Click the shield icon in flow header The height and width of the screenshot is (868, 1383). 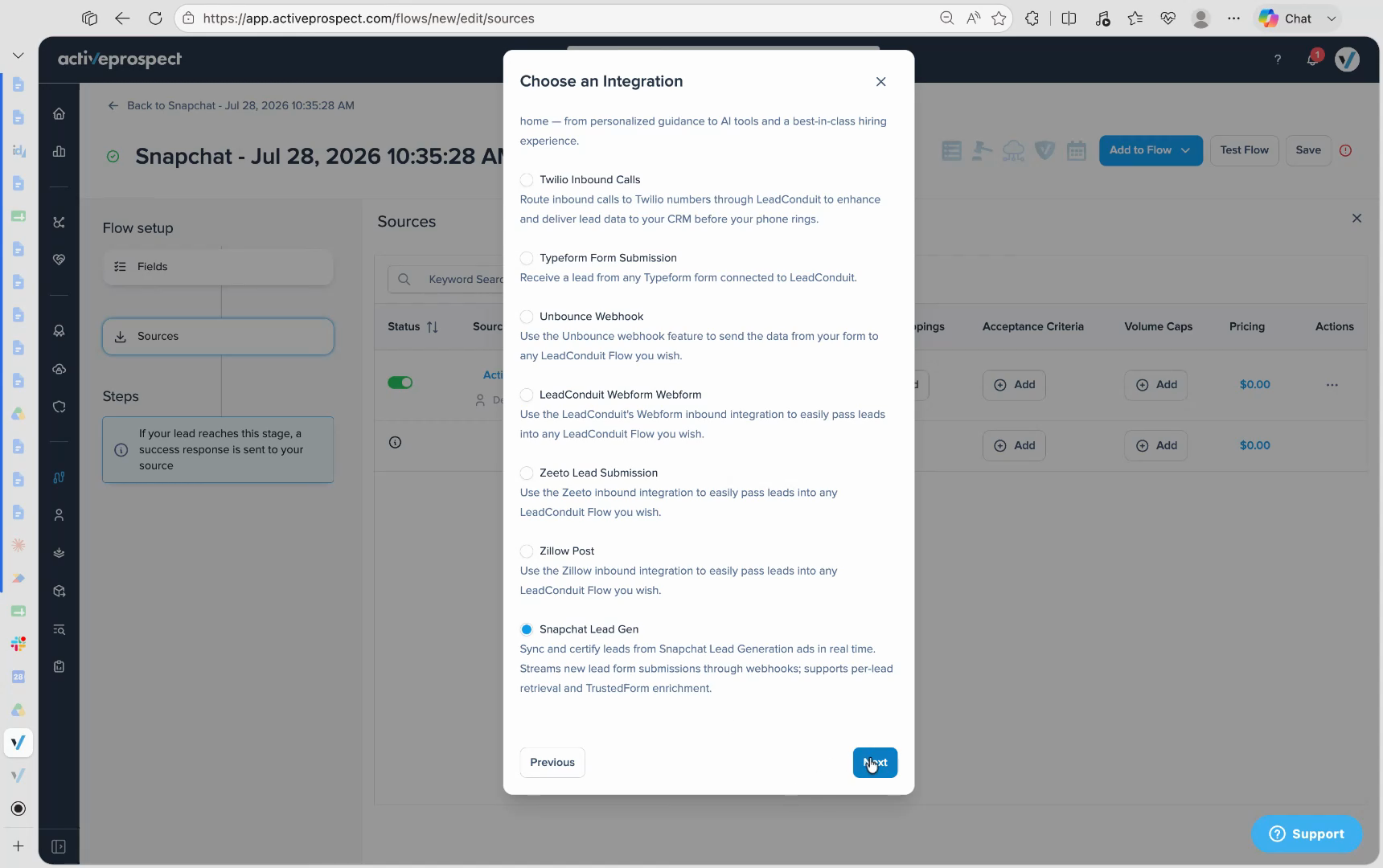pos(1044,150)
